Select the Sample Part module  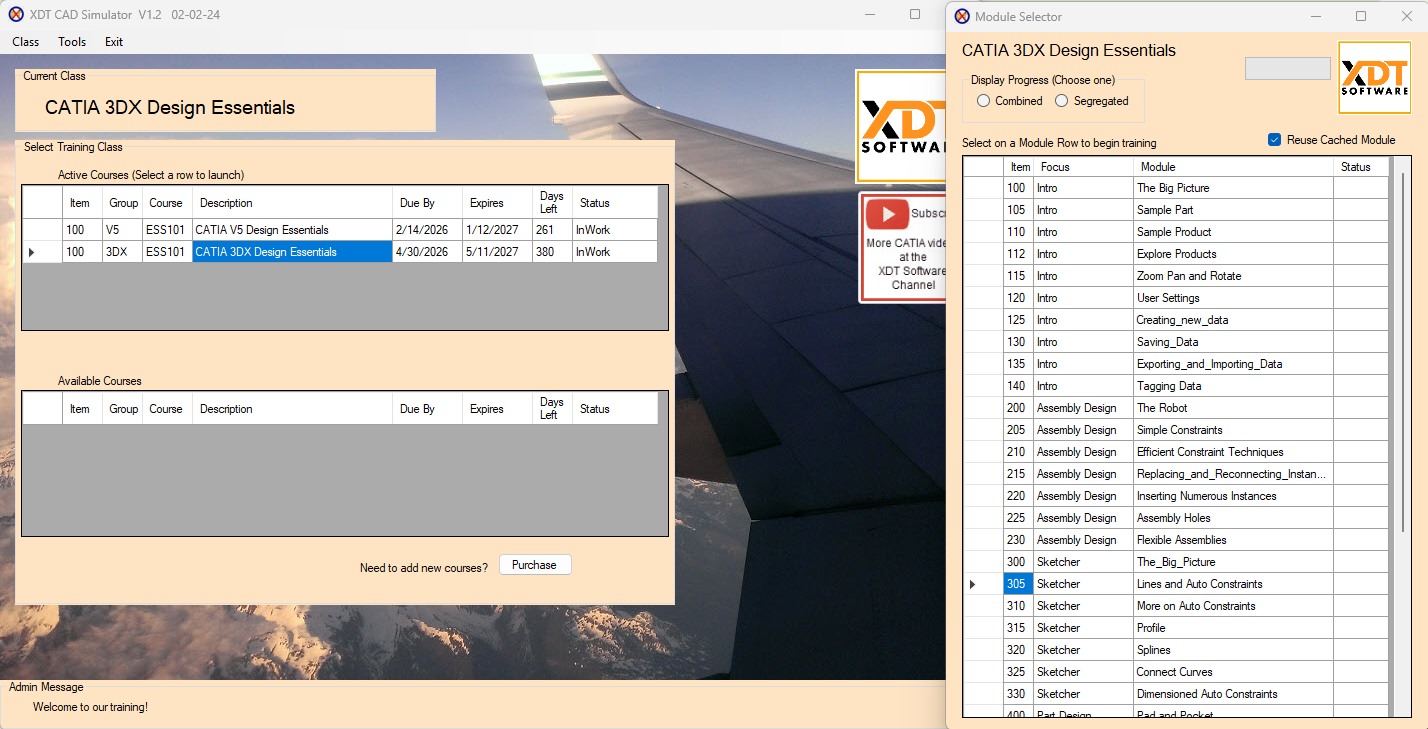click(1176, 210)
